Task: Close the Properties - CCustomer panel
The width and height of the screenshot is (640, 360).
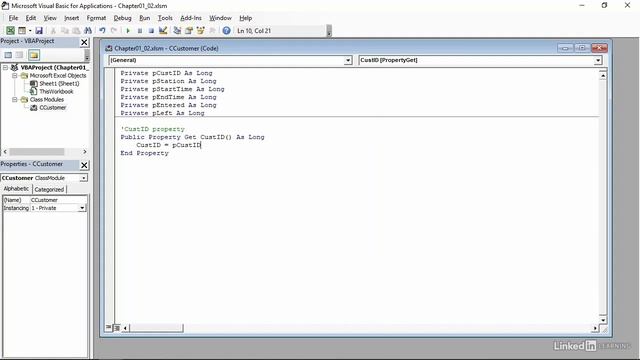Action: click(x=84, y=165)
